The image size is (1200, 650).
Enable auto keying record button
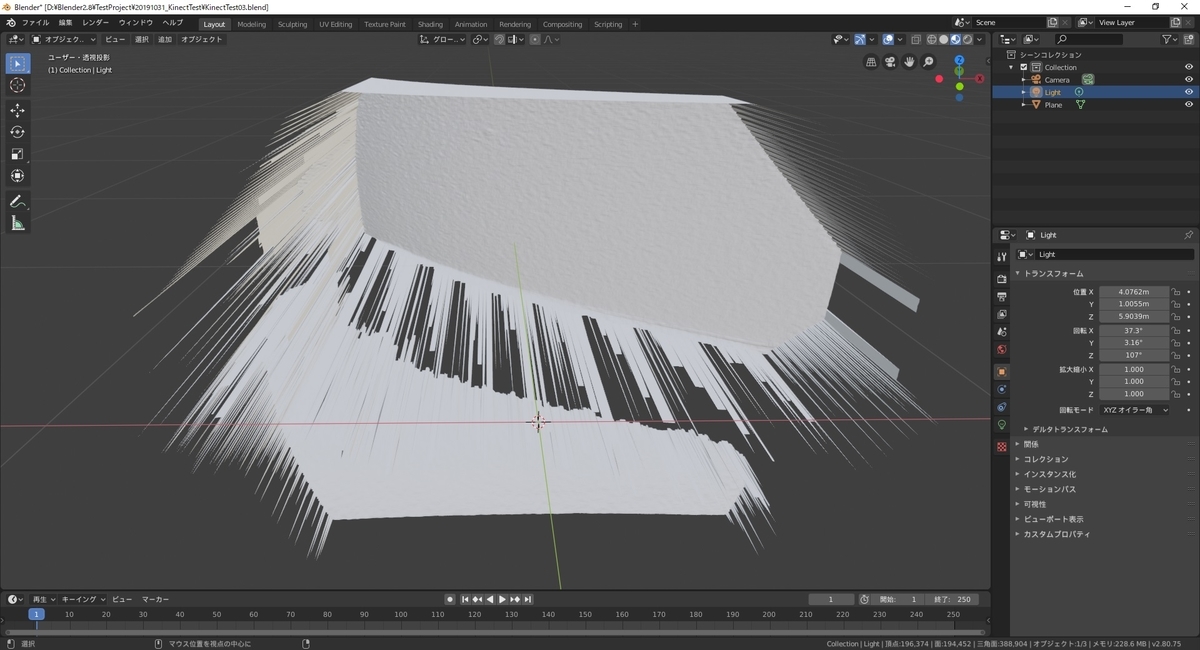[450, 599]
